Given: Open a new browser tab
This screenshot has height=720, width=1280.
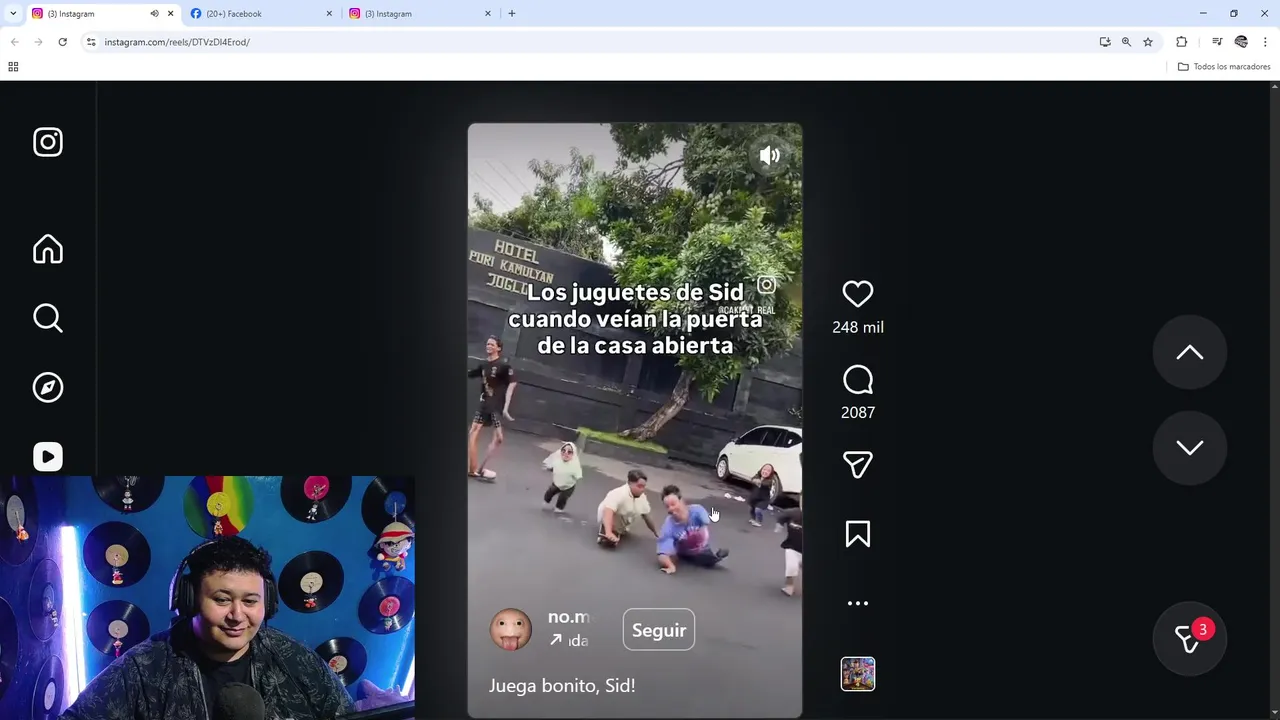Looking at the screenshot, I should point(512,14).
